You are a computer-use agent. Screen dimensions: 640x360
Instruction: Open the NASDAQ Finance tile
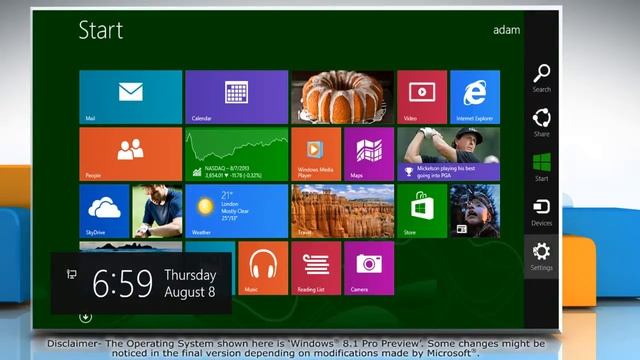pyautogui.click(x=237, y=154)
